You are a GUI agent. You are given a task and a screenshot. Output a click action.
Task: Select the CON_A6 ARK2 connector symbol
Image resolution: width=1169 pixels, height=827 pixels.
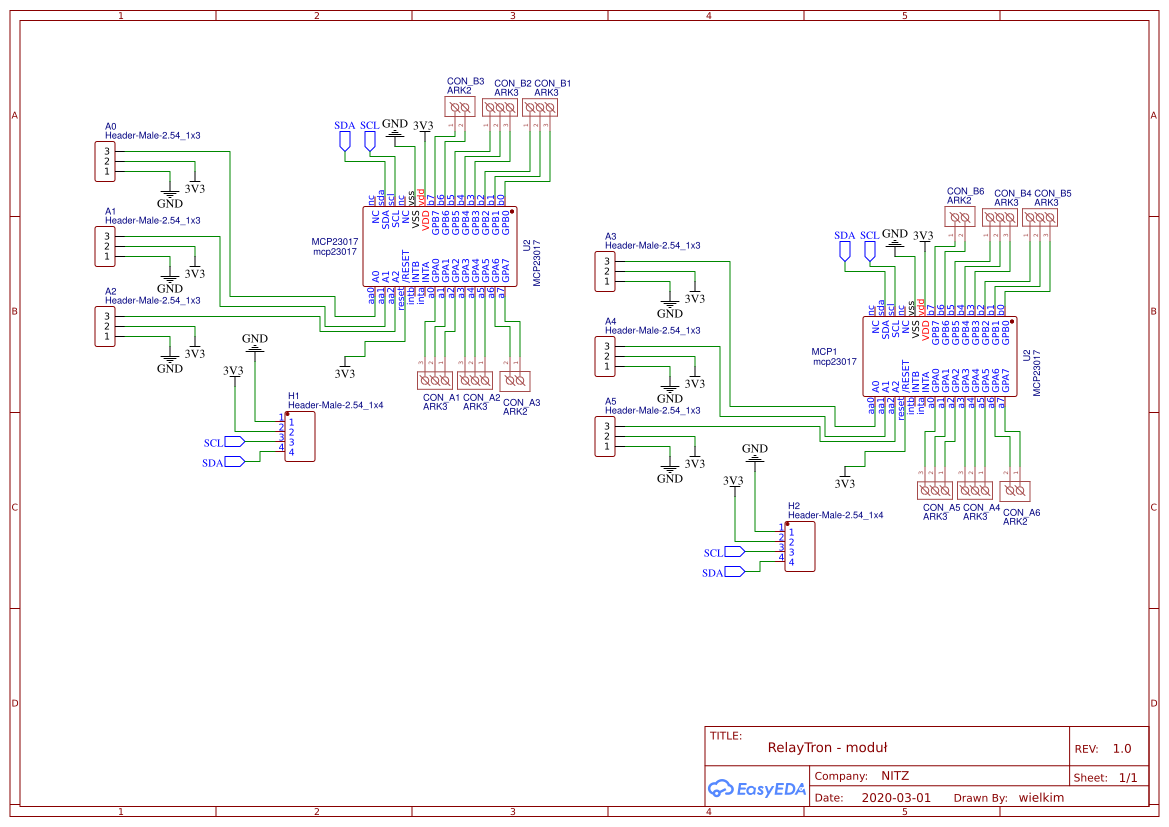(1015, 490)
